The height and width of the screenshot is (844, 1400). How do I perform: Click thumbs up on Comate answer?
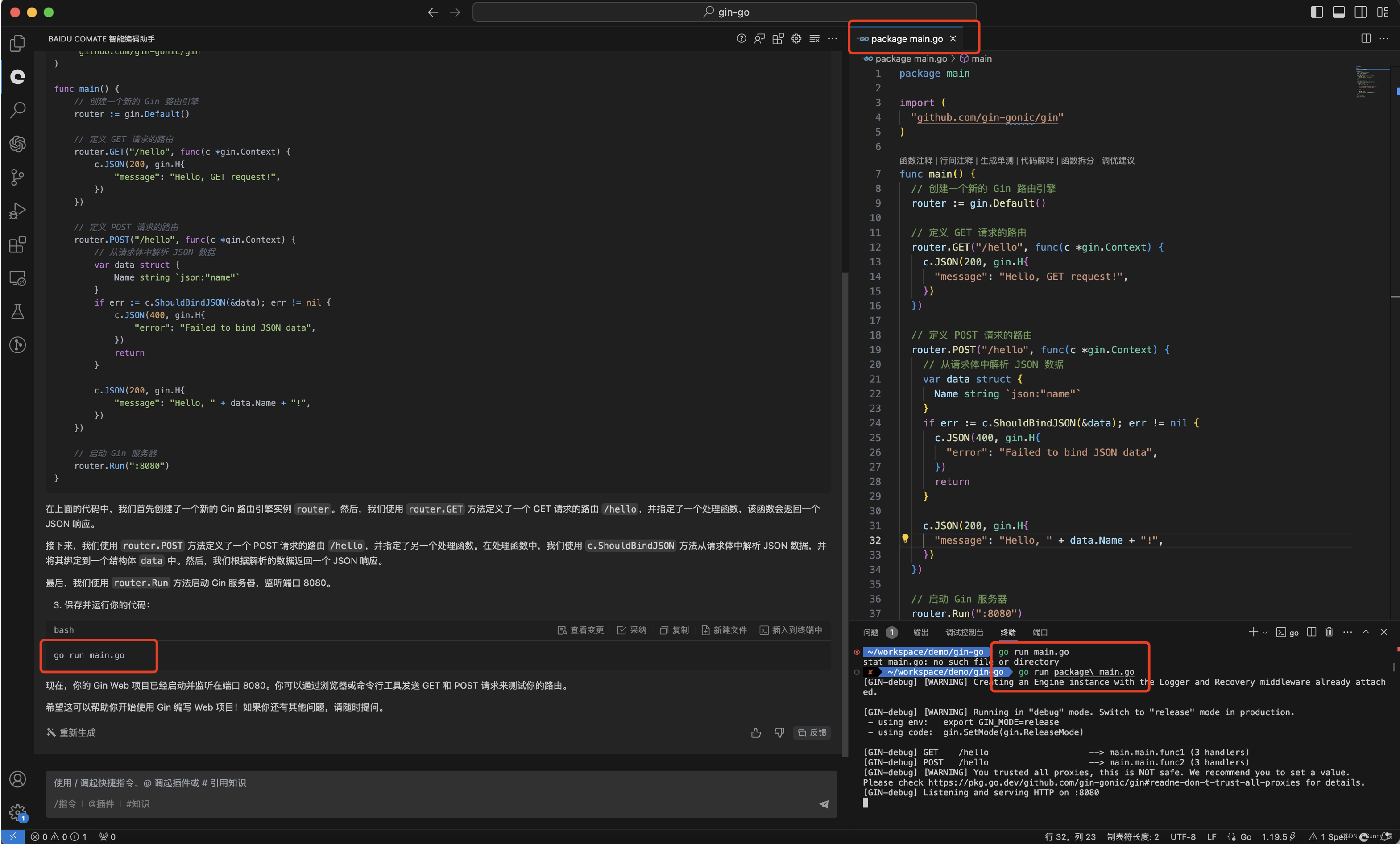[756, 732]
